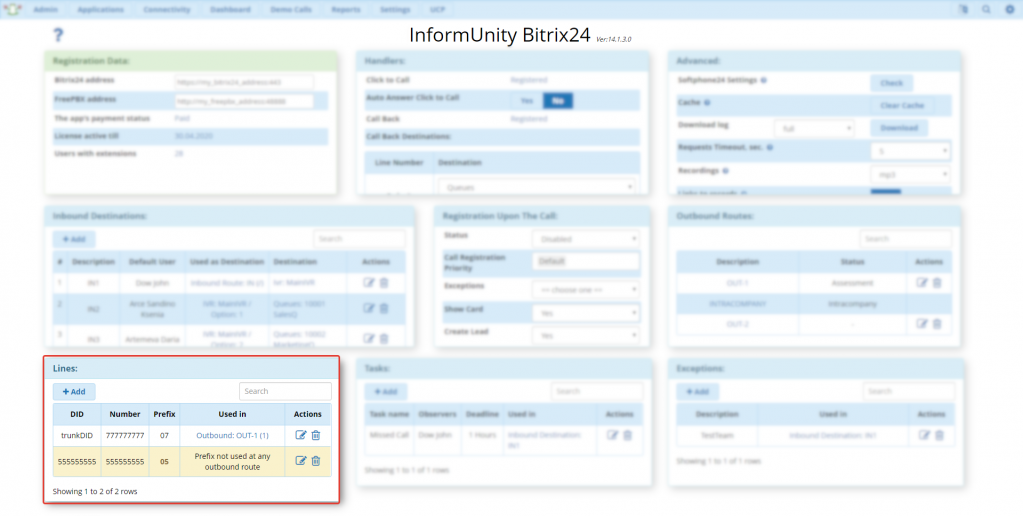Delete outbound route OUT-2

point(937,323)
